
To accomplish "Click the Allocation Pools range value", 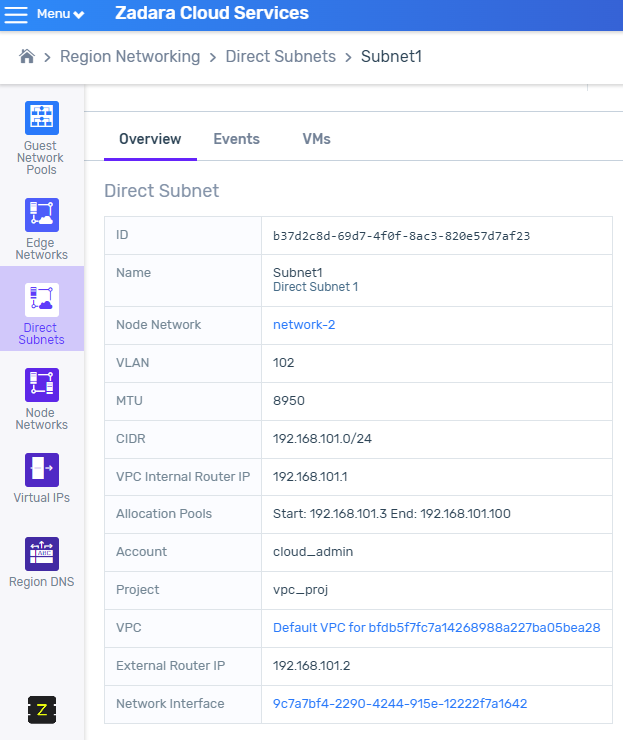I will tap(392, 514).
